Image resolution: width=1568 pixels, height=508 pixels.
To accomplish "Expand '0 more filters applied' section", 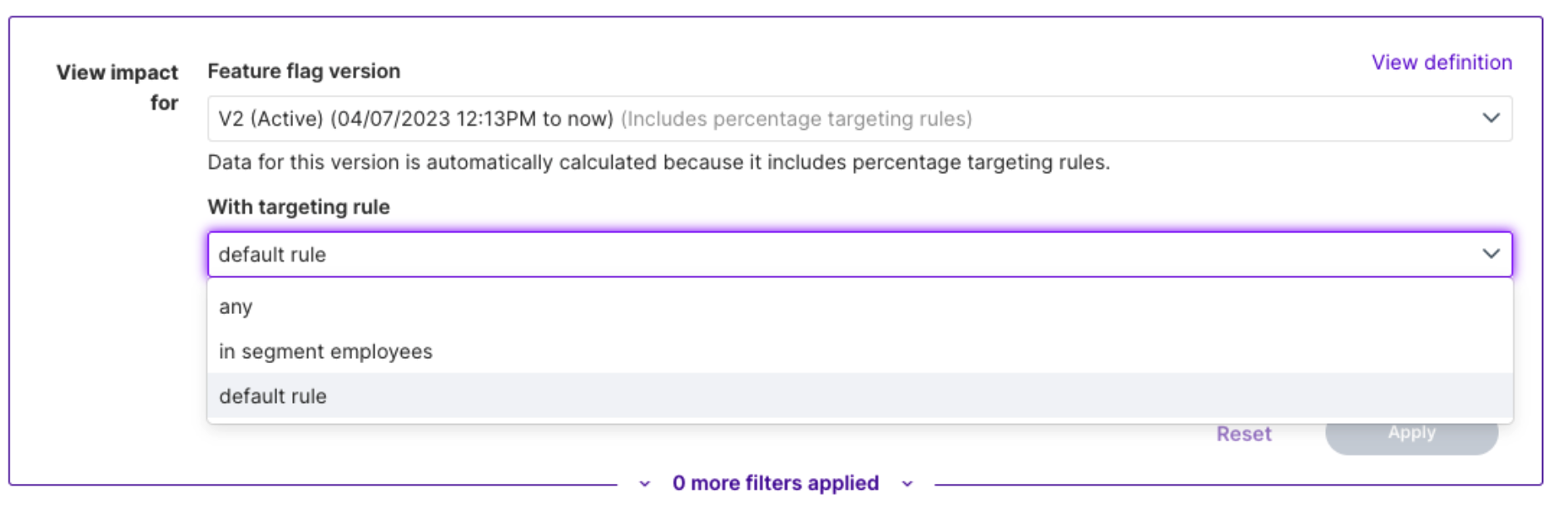I will [x=775, y=483].
